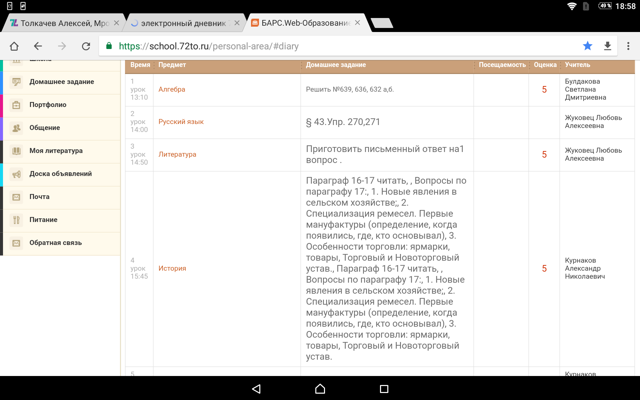The width and height of the screenshot is (640, 400).
Task: Click the История subject link
Action: tap(172, 268)
